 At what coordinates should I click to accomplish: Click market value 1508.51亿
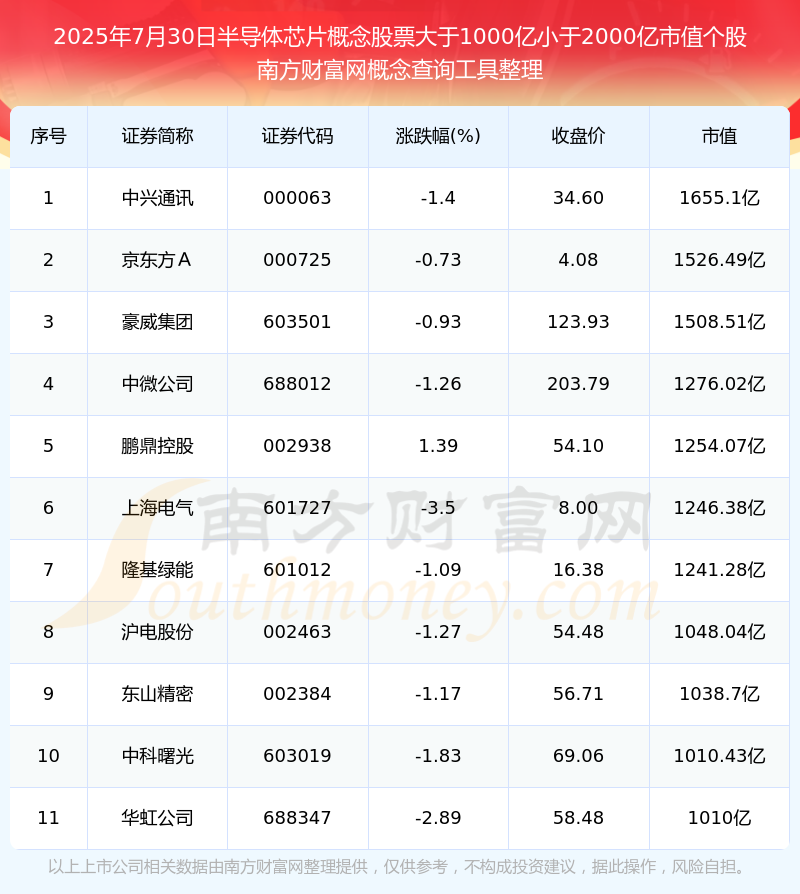[x=720, y=322]
